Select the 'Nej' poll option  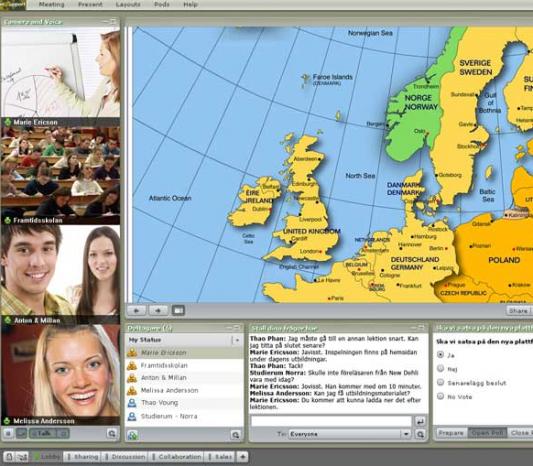click(441, 368)
